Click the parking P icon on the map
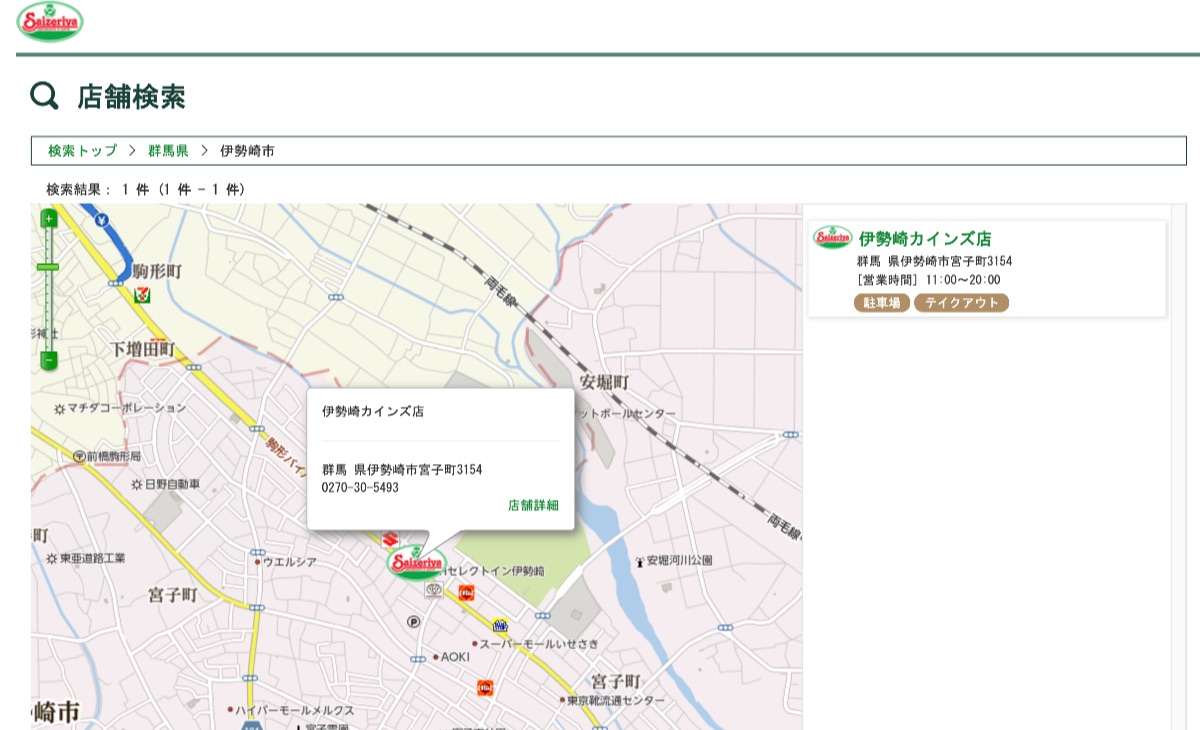Screen dimensions: 1200x730 (x=414, y=622)
